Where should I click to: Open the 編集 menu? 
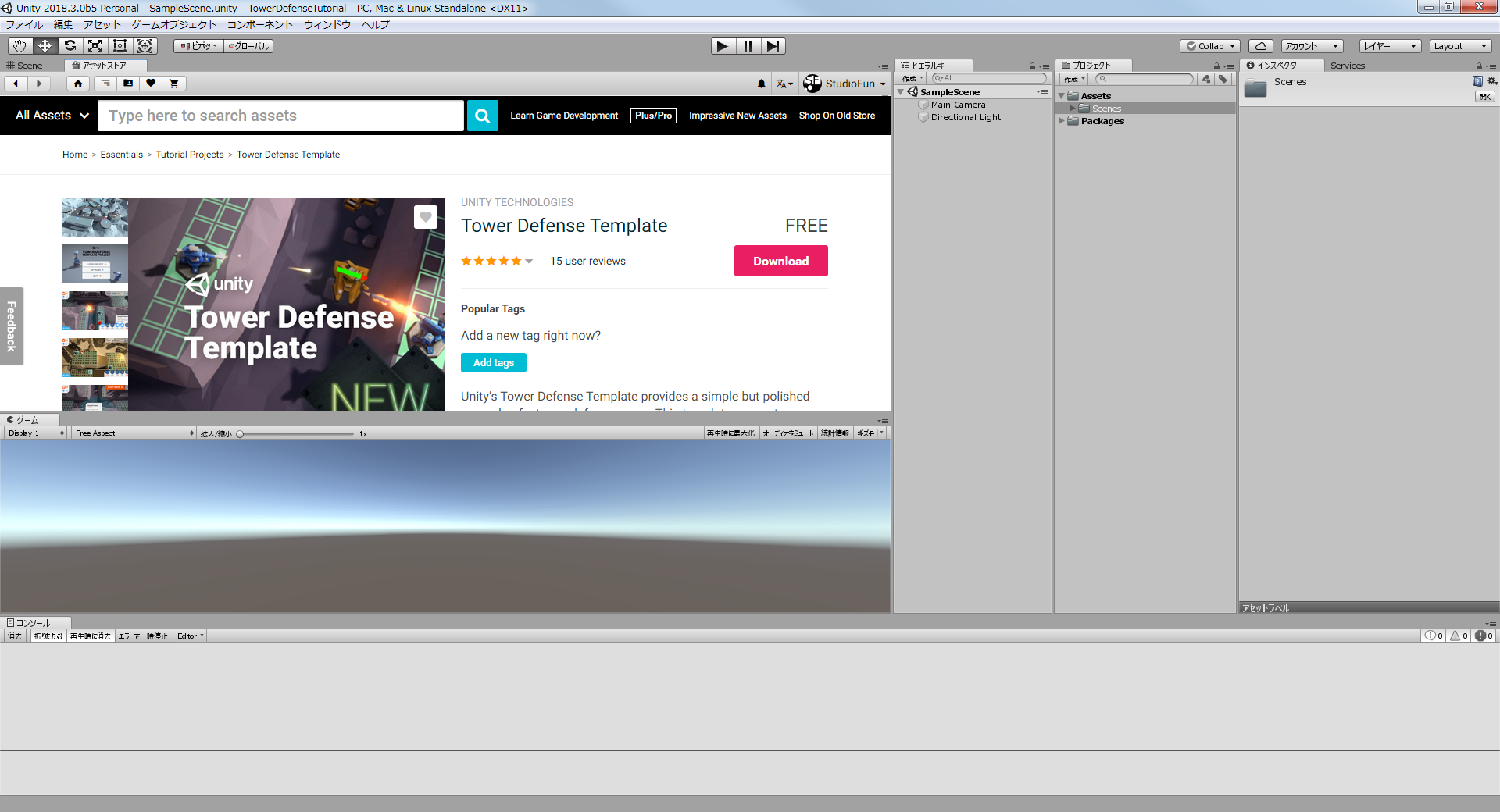click(63, 25)
